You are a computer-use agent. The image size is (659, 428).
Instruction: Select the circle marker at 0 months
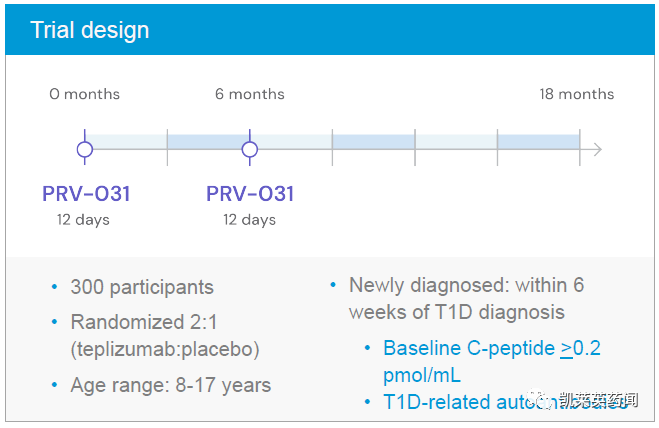pyautogui.click(x=85, y=150)
